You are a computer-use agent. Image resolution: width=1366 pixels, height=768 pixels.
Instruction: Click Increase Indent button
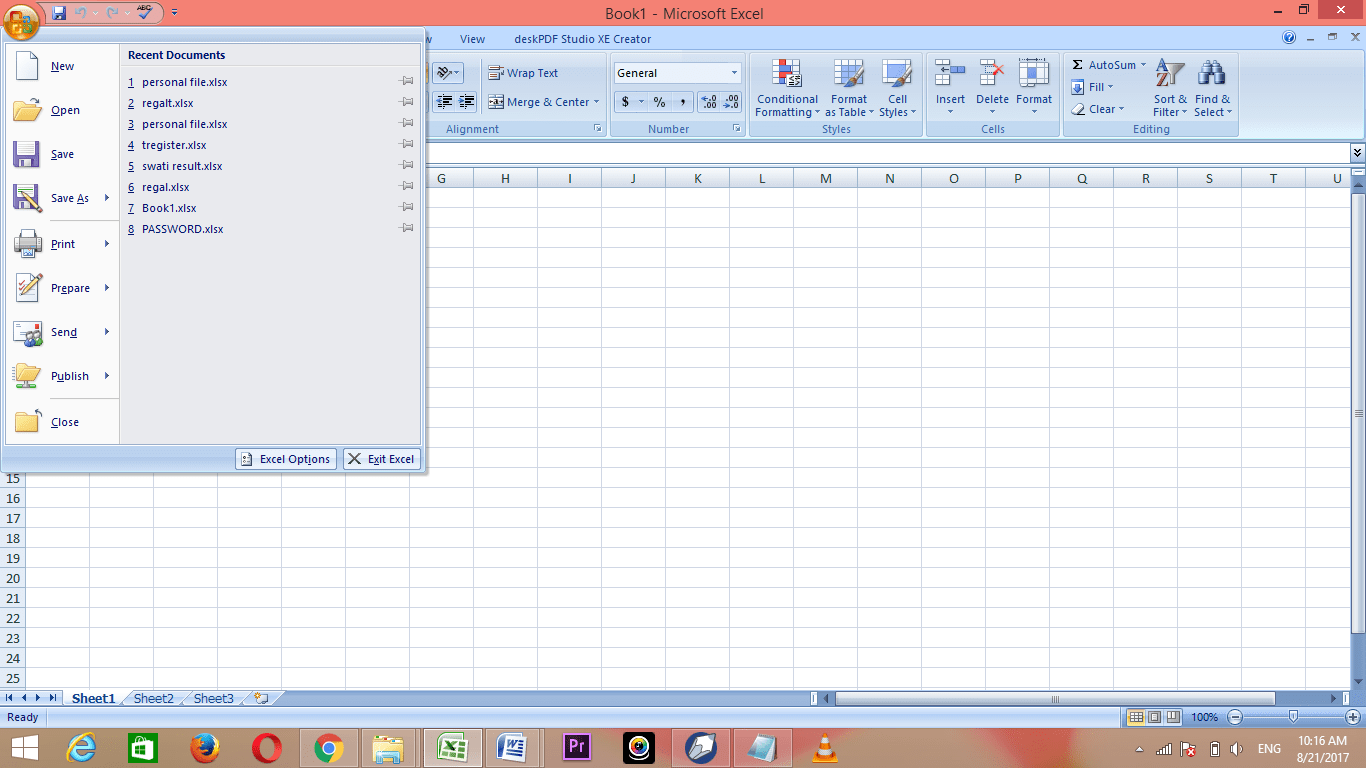click(466, 102)
